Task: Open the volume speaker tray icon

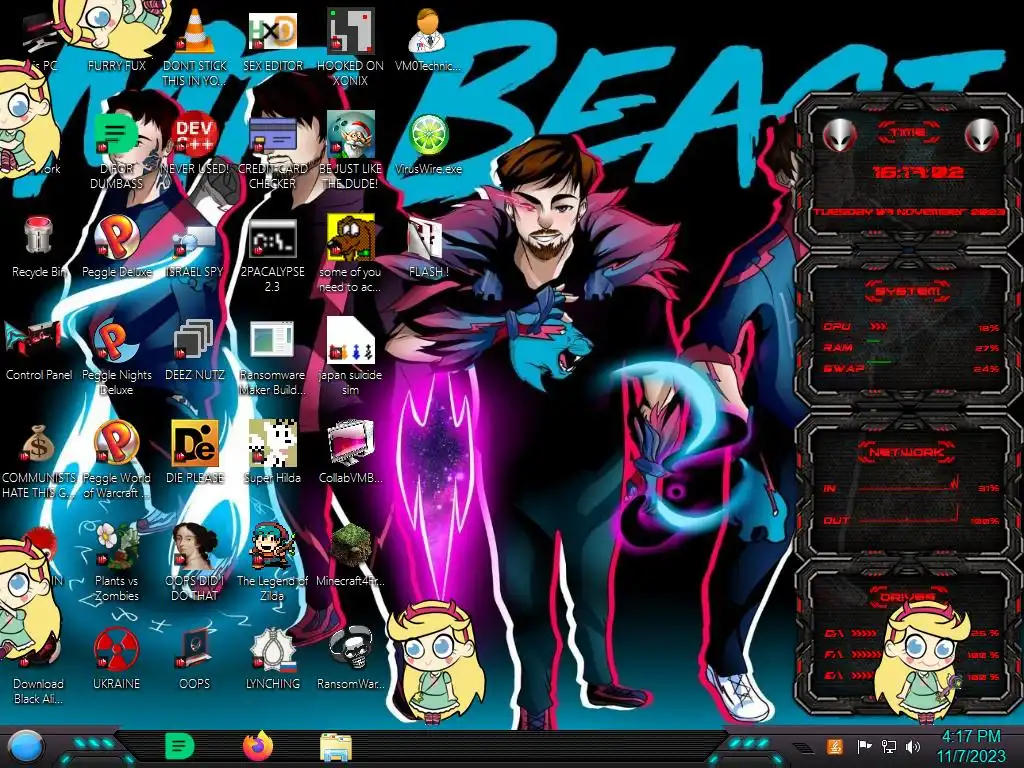Action: pos(913,746)
